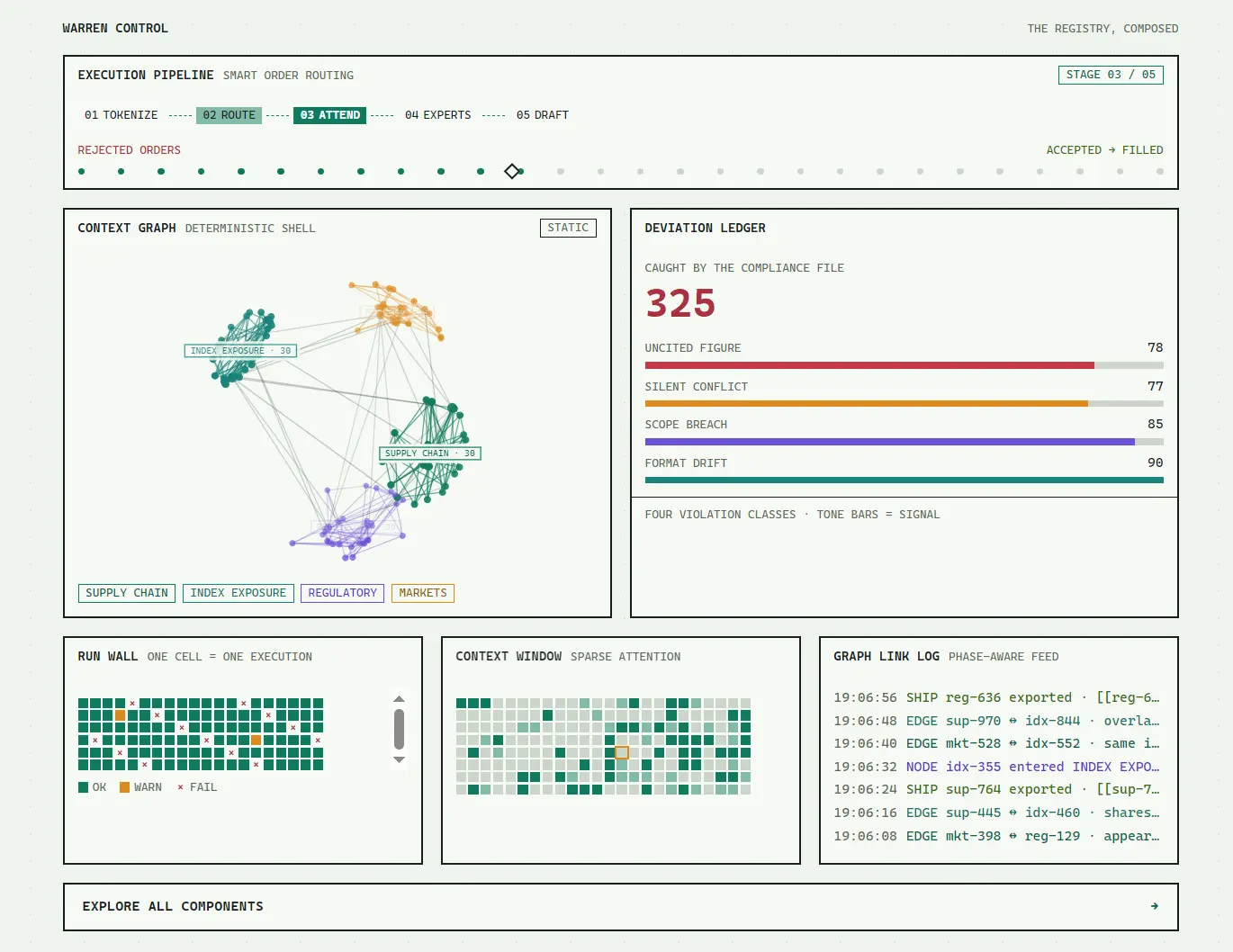
Task: Select the 19:06:40 EDGE mkt-528 log entry
Action: 997,743
